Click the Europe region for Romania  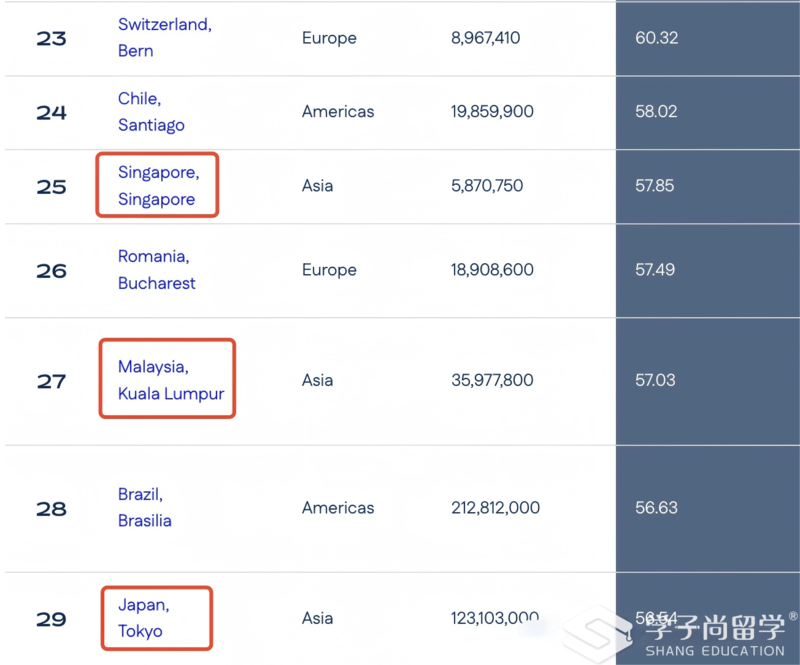pos(329,270)
